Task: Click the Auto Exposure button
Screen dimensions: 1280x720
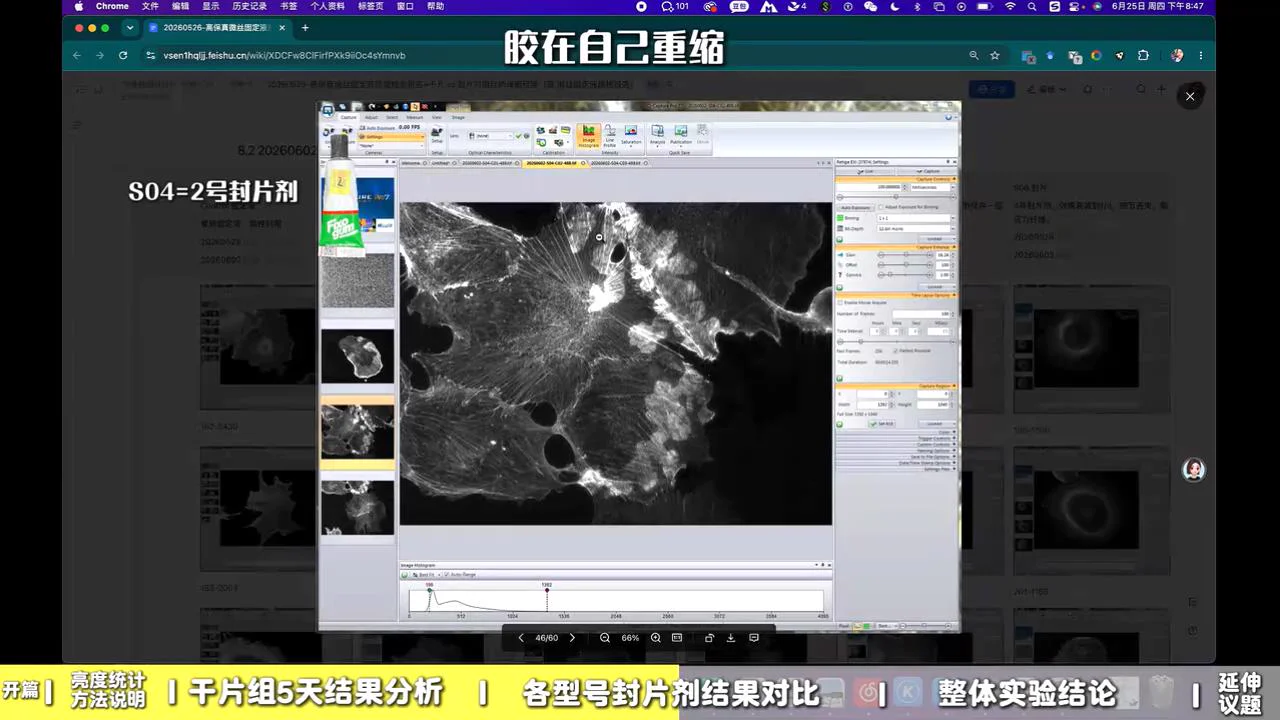Action: (855, 207)
